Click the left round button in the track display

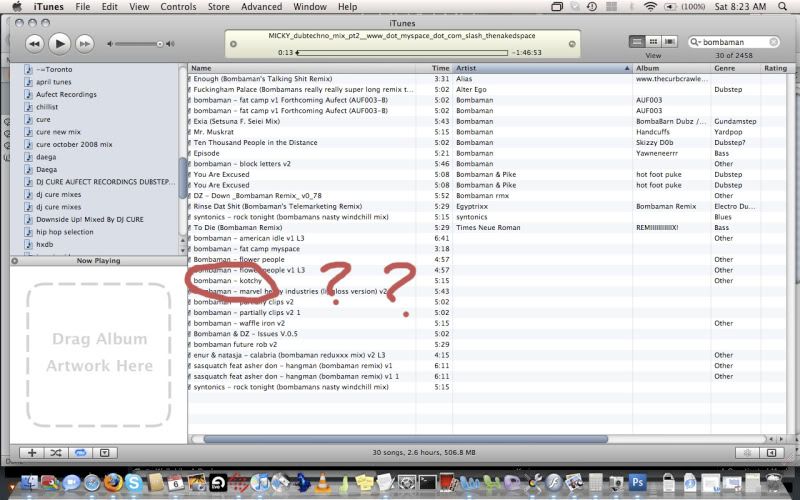[x=234, y=44]
